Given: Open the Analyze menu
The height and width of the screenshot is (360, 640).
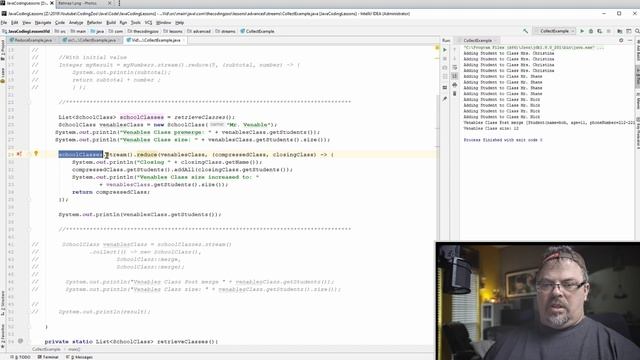Looking at the screenshot, I should 76,23.
